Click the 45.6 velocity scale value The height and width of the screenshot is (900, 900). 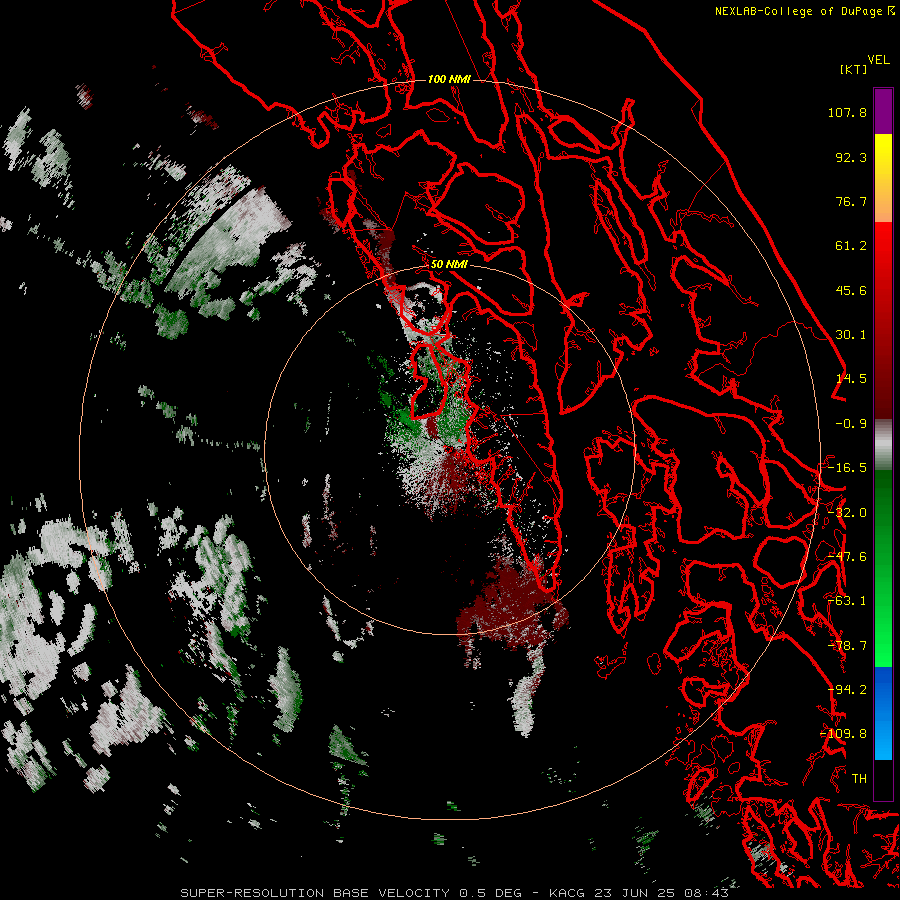[x=851, y=290]
